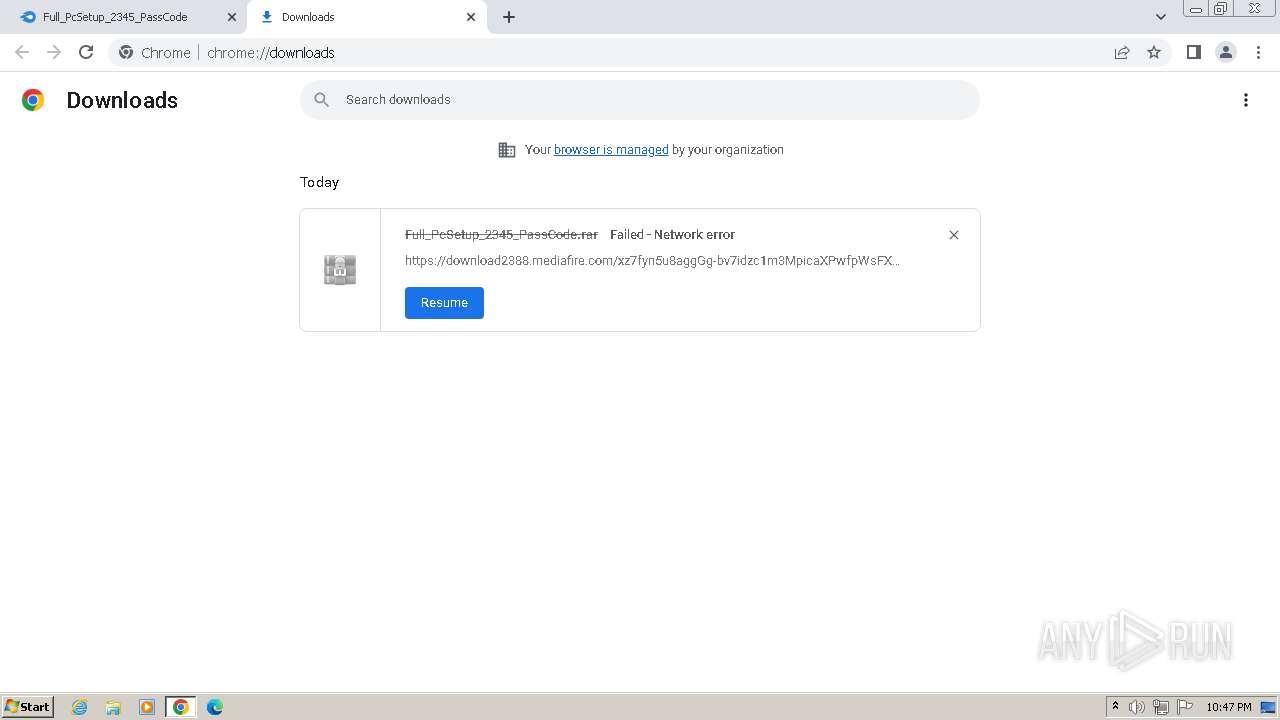Click the Chrome logo beside Downloads
The width and height of the screenshot is (1280, 720).
coord(33,100)
